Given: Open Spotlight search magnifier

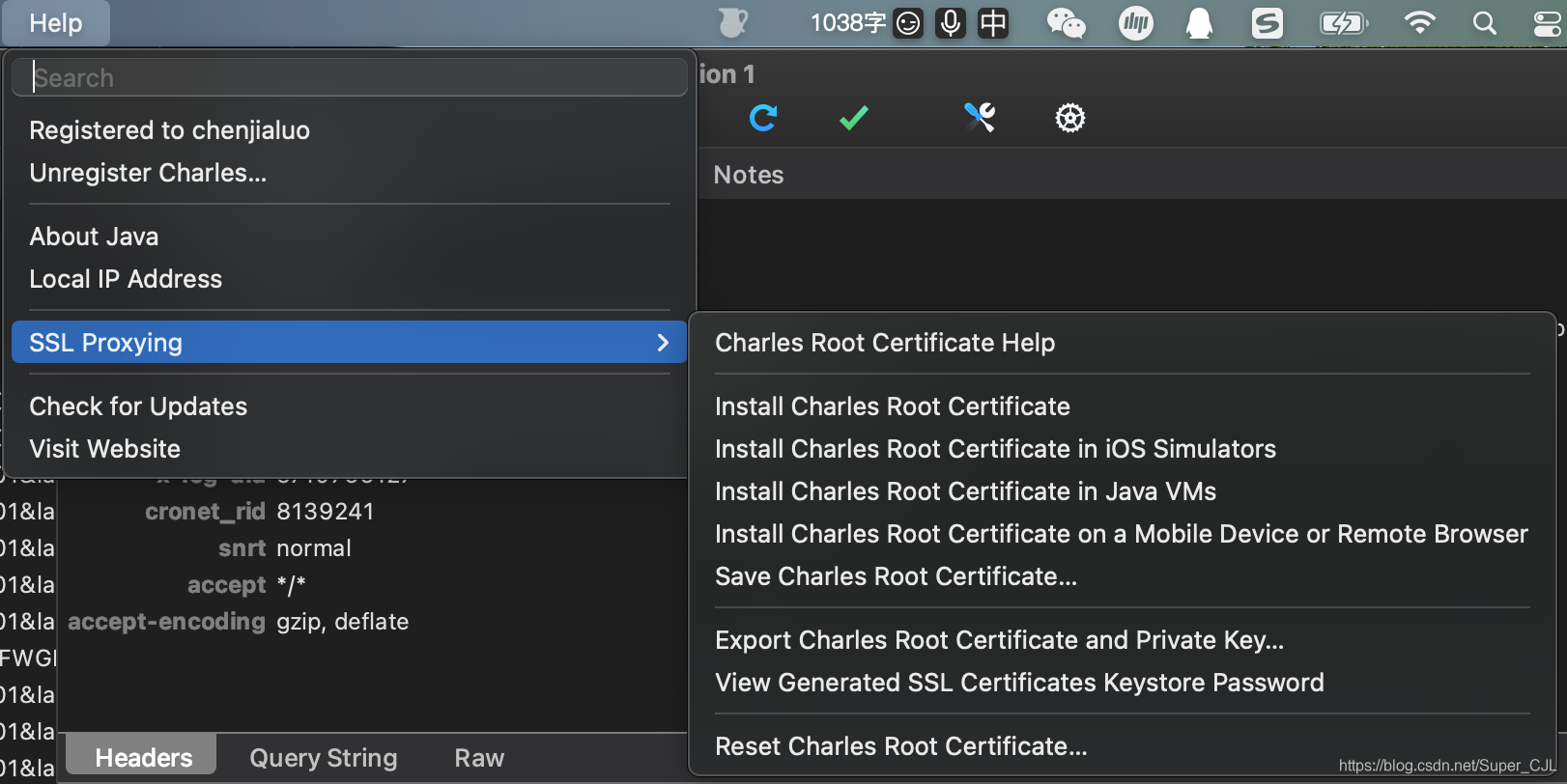Looking at the screenshot, I should pyautogui.click(x=1485, y=23).
